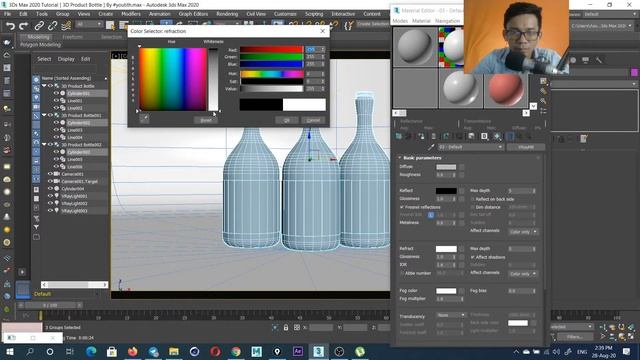Click the Fog color swatch

click(x=446, y=291)
